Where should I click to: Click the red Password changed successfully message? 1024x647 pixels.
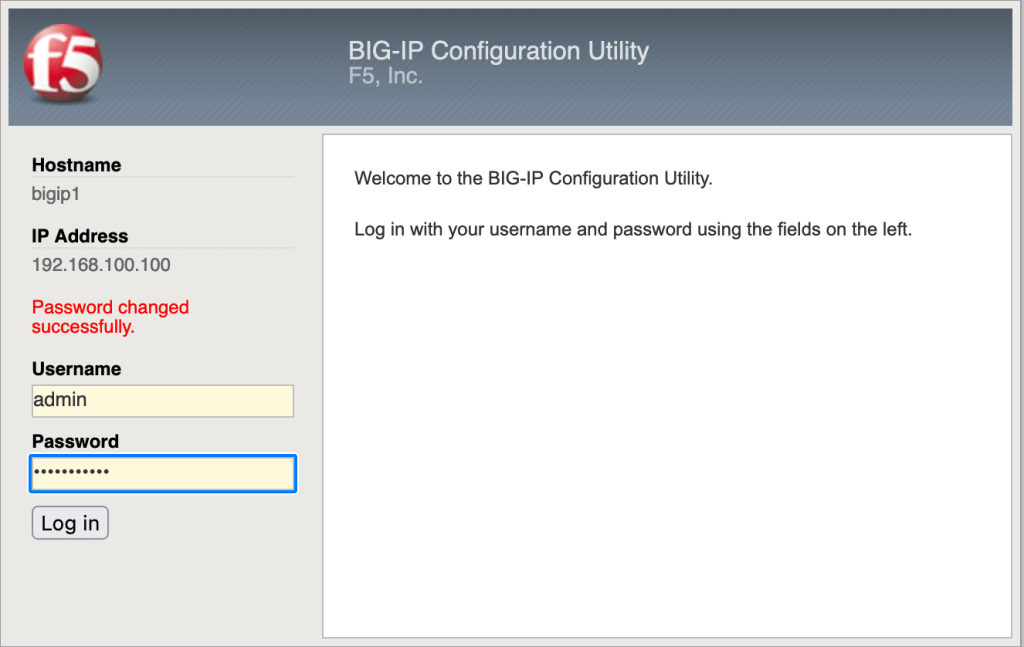(x=110, y=317)
